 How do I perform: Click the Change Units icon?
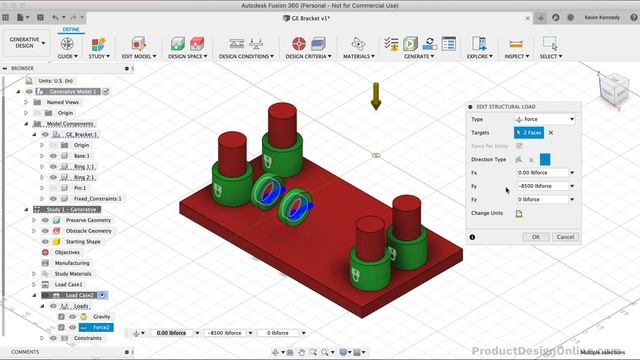click(519, 213)
